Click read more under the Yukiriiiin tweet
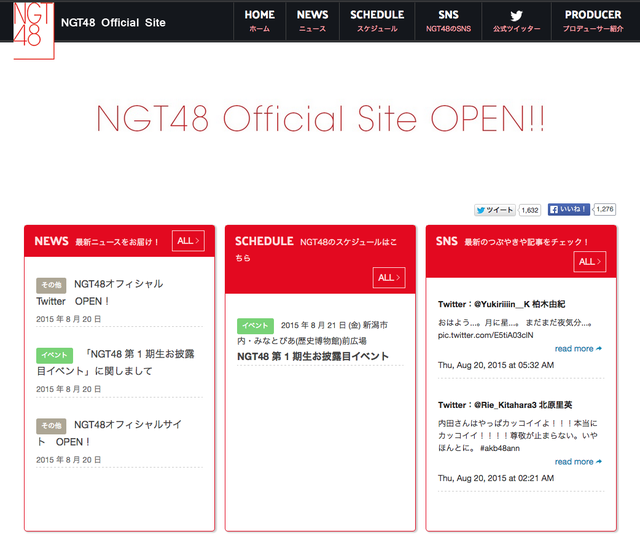This screenshot has width=640, height=537. click(578, 348)
